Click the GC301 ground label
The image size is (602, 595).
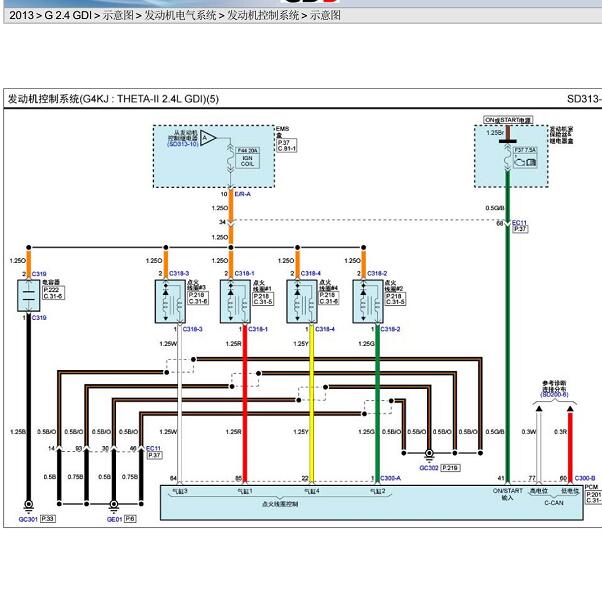point(28,519)
